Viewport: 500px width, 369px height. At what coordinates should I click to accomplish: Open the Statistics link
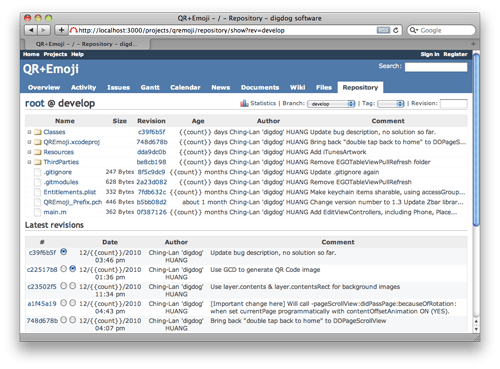click(x=263, y=103)
